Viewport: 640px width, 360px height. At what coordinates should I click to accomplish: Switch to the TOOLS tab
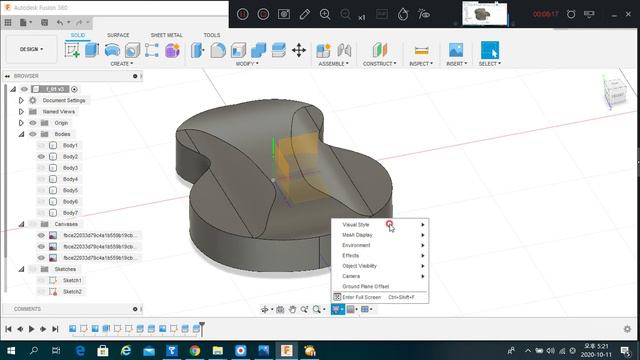click(212, 35)
